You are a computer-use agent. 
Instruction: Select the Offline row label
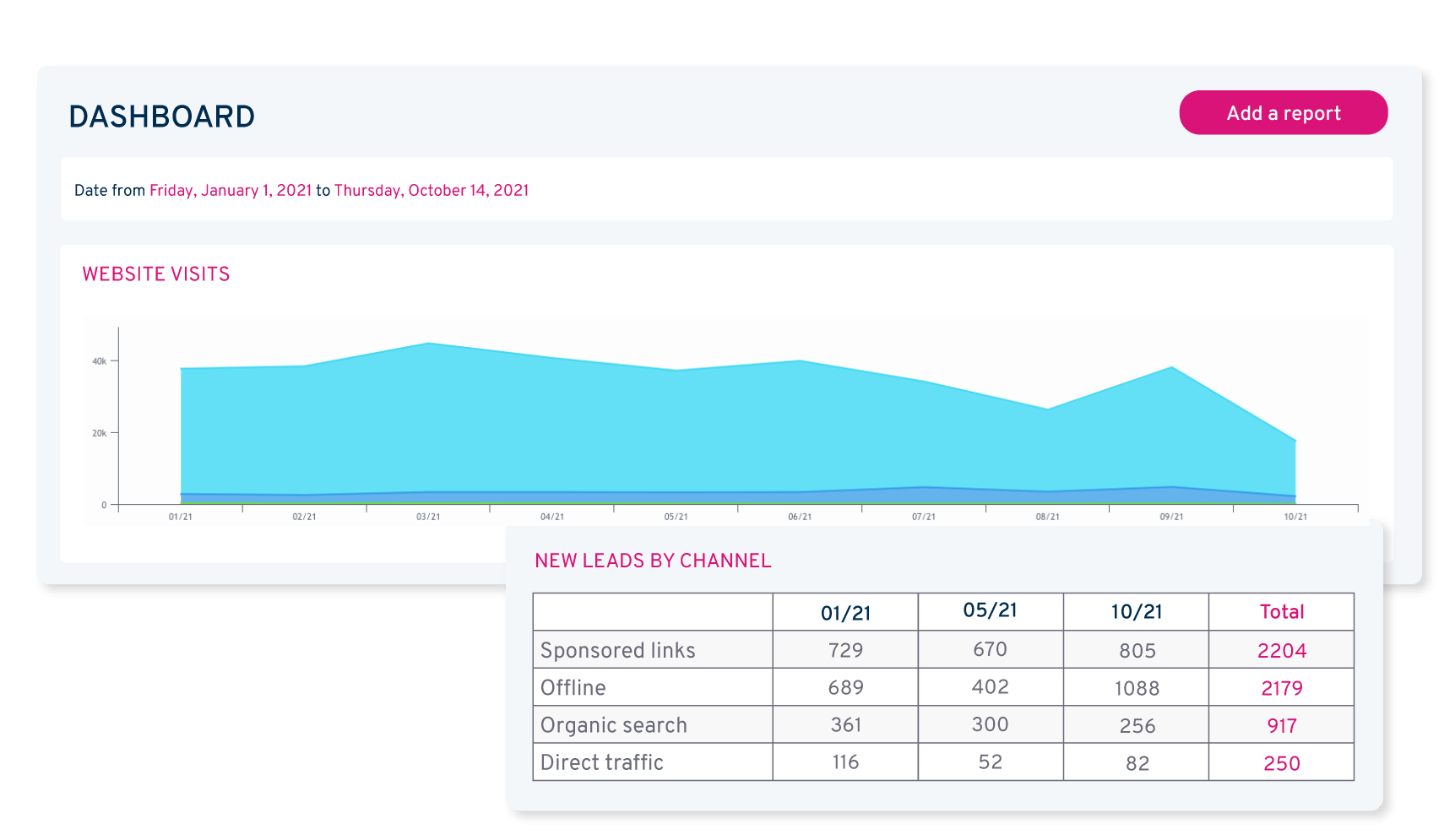point(573,688)
